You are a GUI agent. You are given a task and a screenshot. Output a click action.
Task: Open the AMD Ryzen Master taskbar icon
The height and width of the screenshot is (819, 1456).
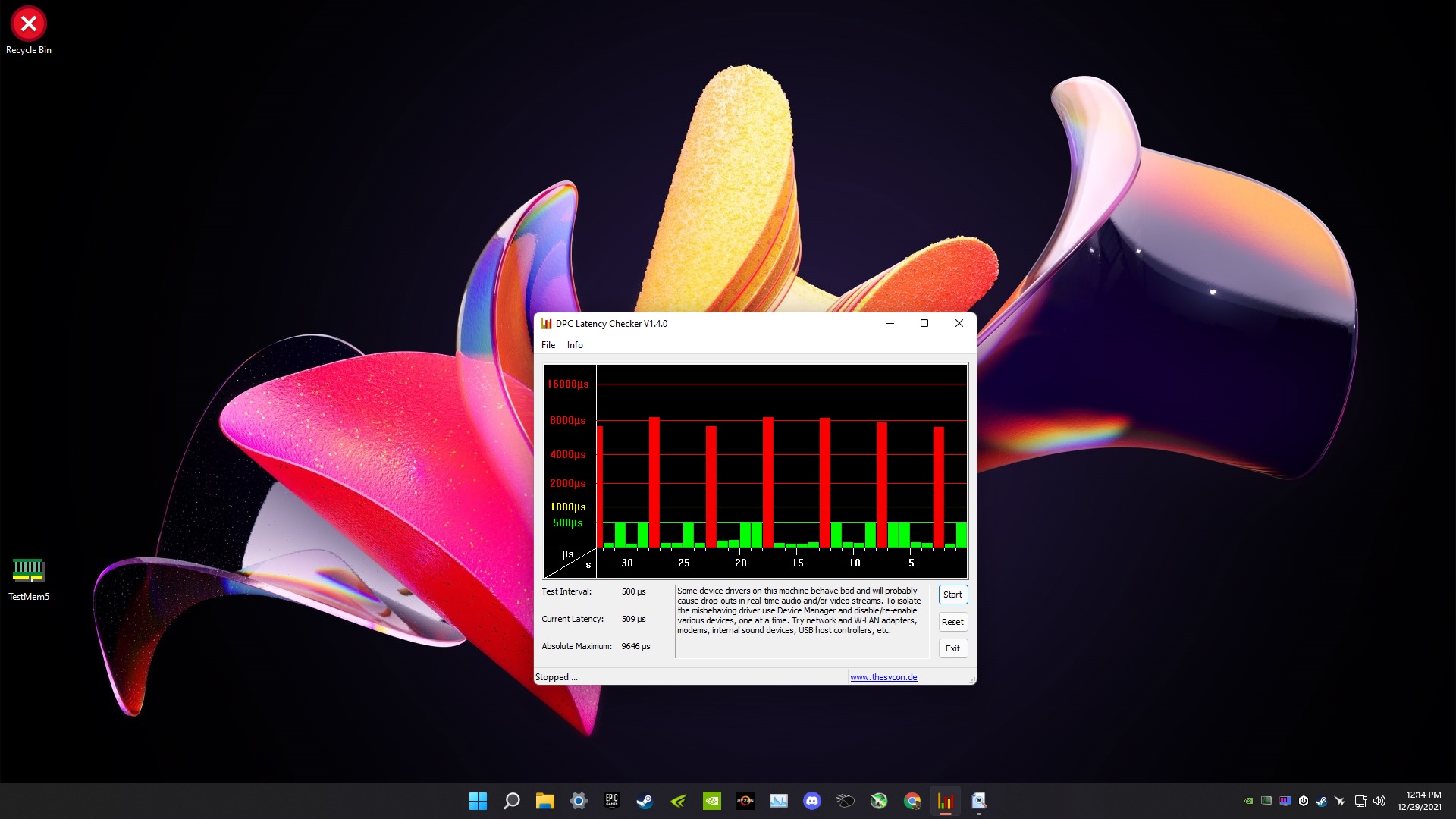745,801
